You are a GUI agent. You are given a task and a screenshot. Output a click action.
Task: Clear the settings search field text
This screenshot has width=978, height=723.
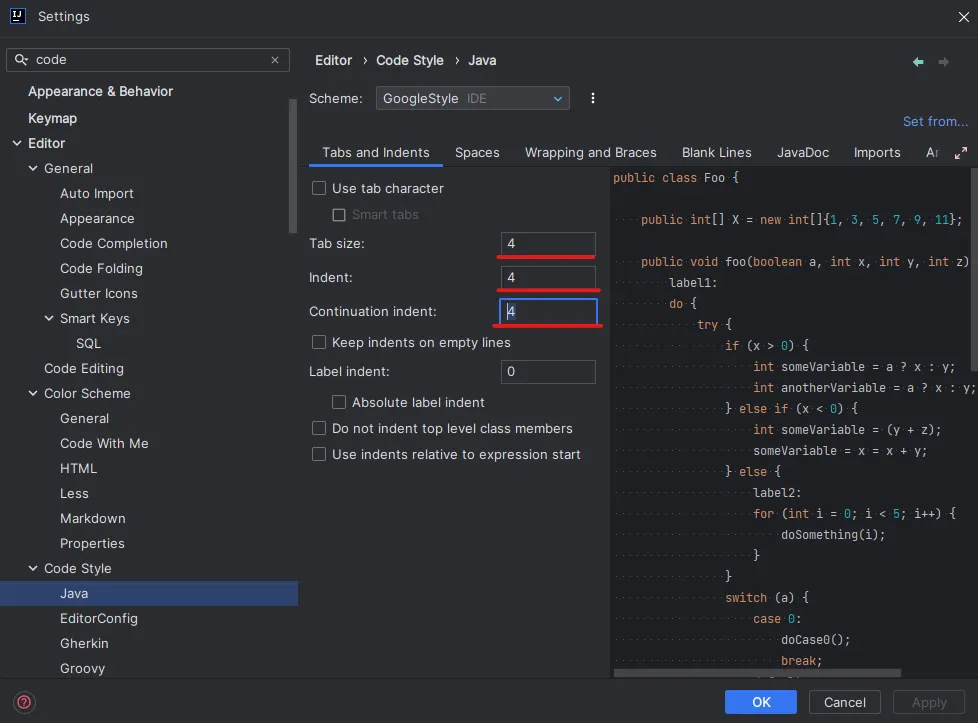tap(275, 60)
